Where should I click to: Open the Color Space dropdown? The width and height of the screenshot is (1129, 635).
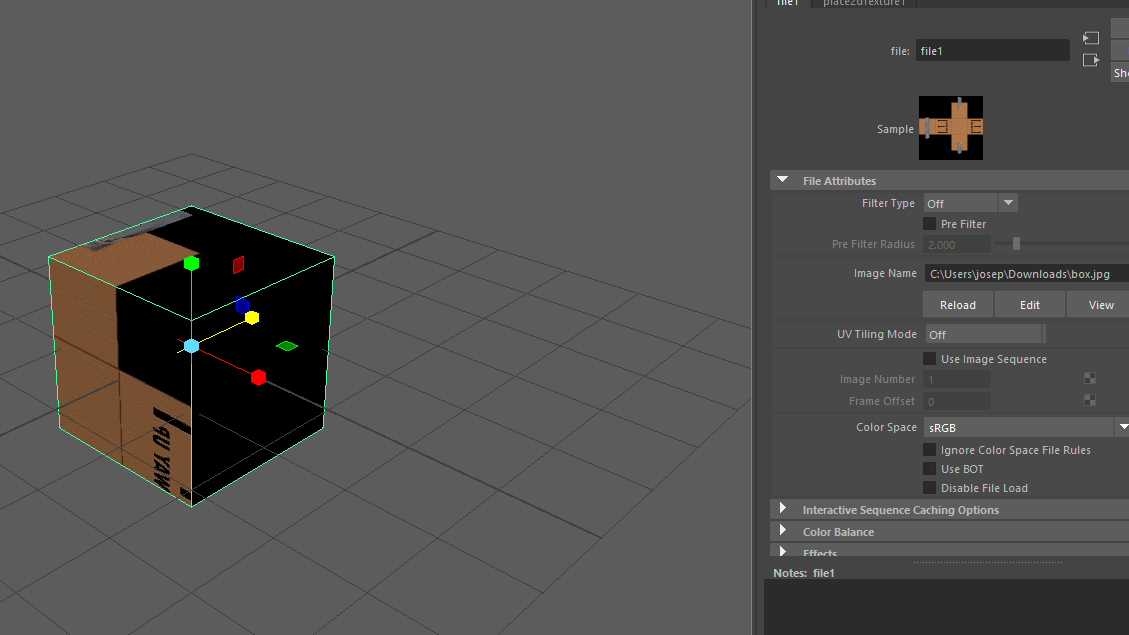coord(1122,427)
